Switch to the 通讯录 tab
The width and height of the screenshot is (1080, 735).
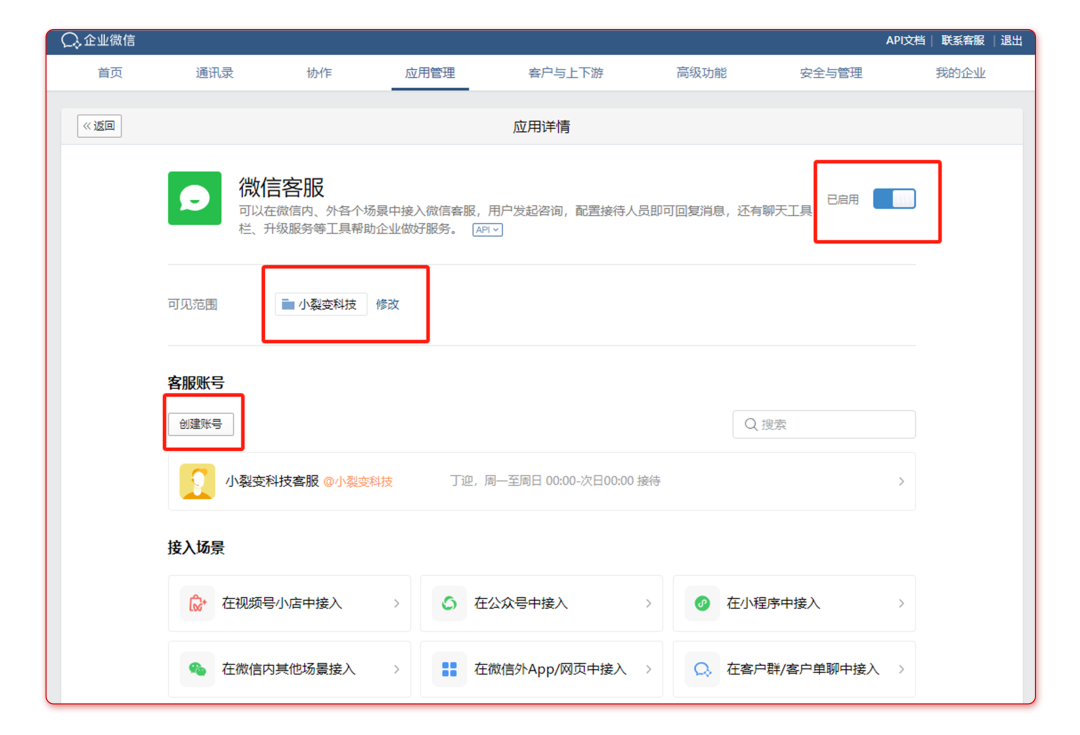click(x=214, y=73)
